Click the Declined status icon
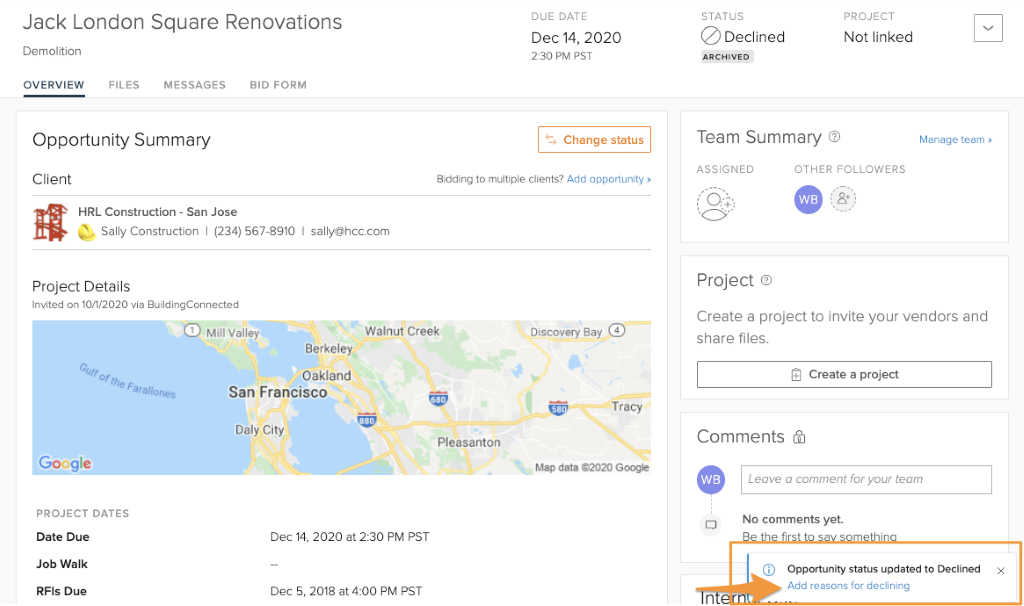 coord(710,37)
